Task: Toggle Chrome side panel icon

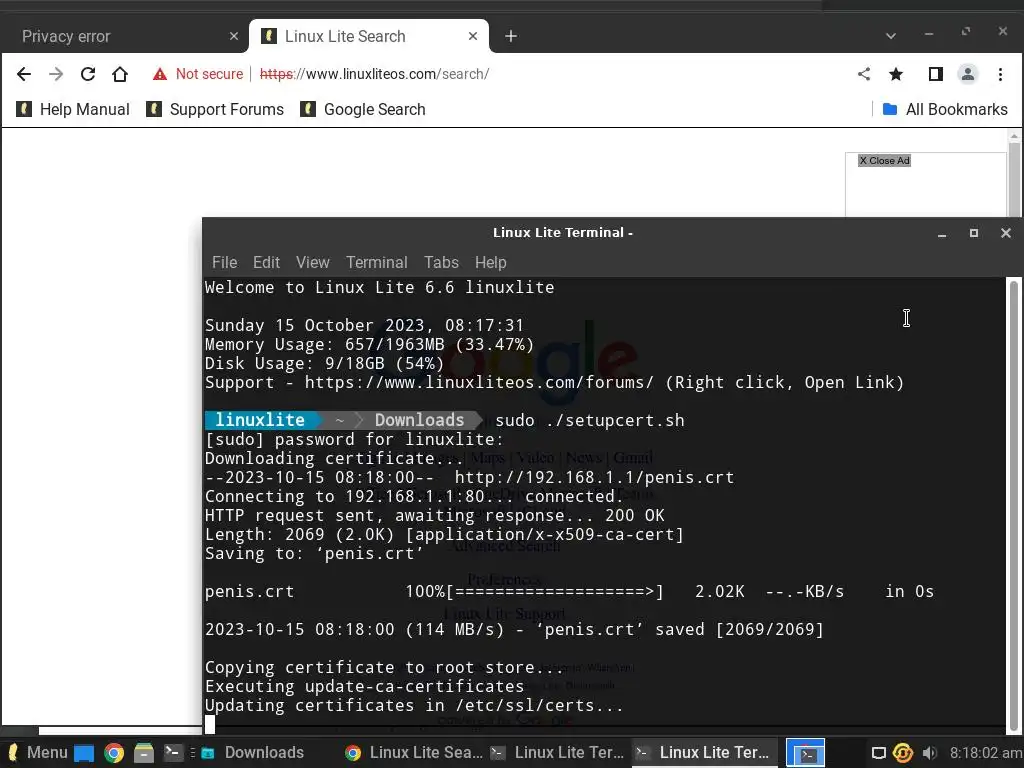Action: pos(935,74)
